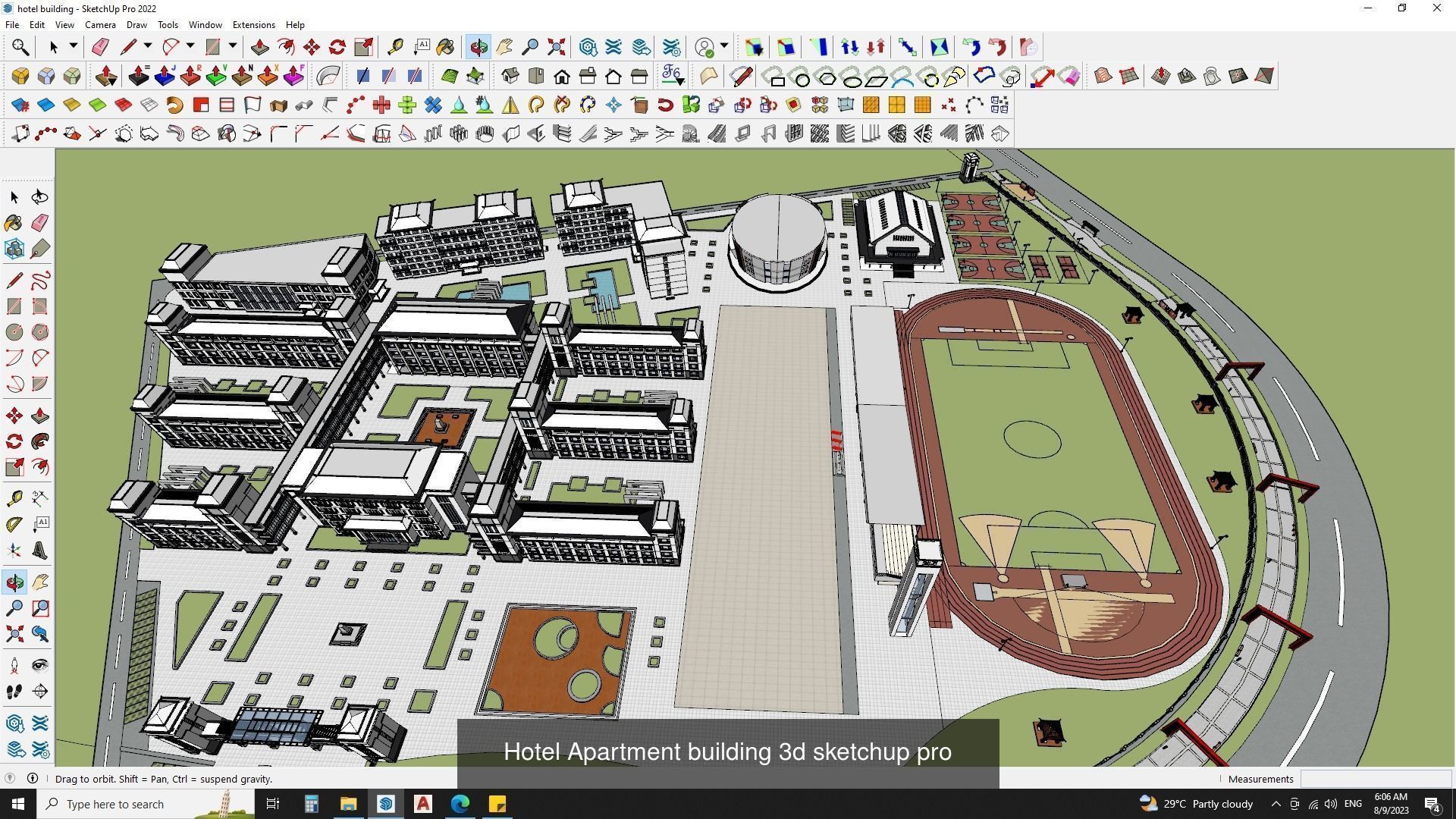Open File Explorer from taskbar

pos(348,804)
